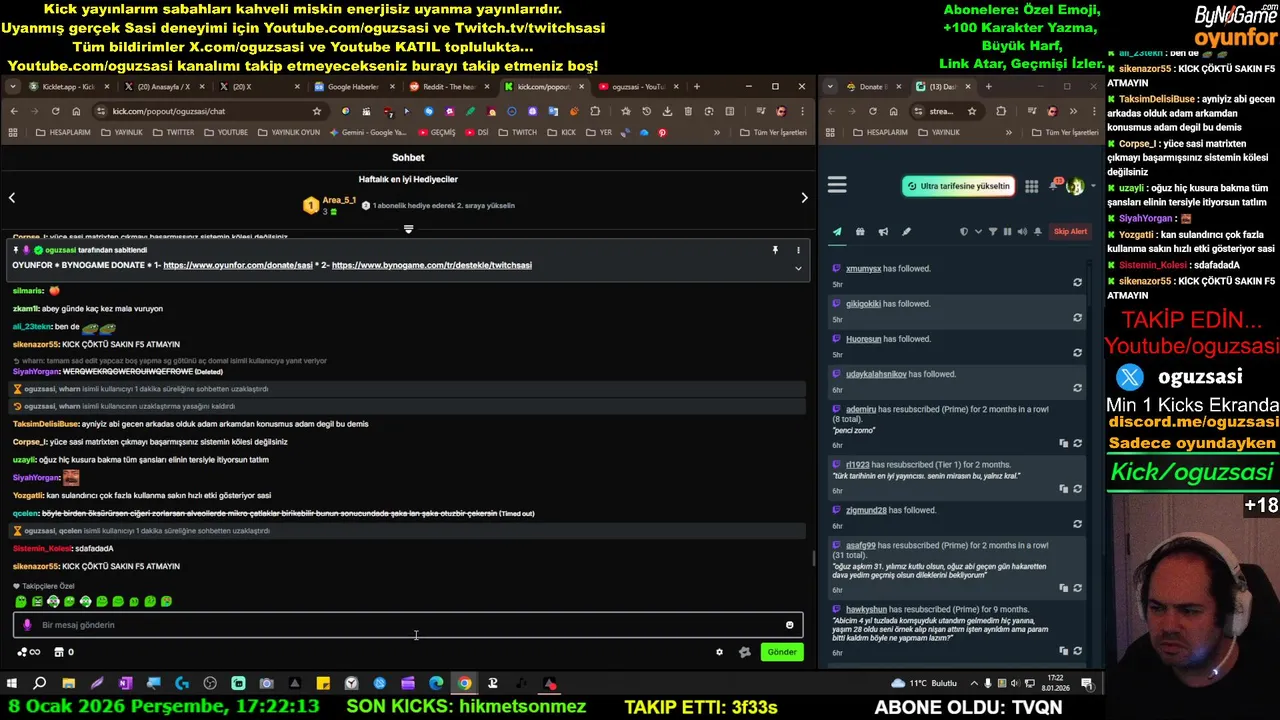Click Skip Alert button
The image size is (1280, 720).
(1070, 232)
